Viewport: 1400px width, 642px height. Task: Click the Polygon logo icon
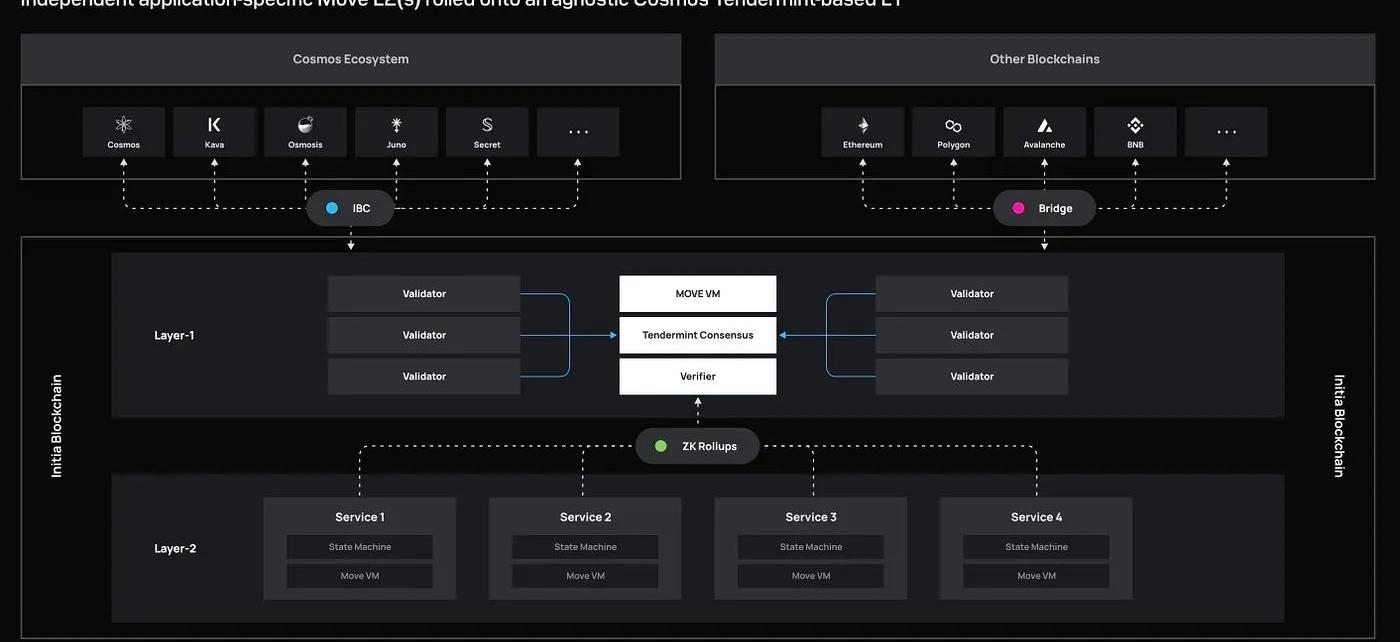[x=953, y=126]
